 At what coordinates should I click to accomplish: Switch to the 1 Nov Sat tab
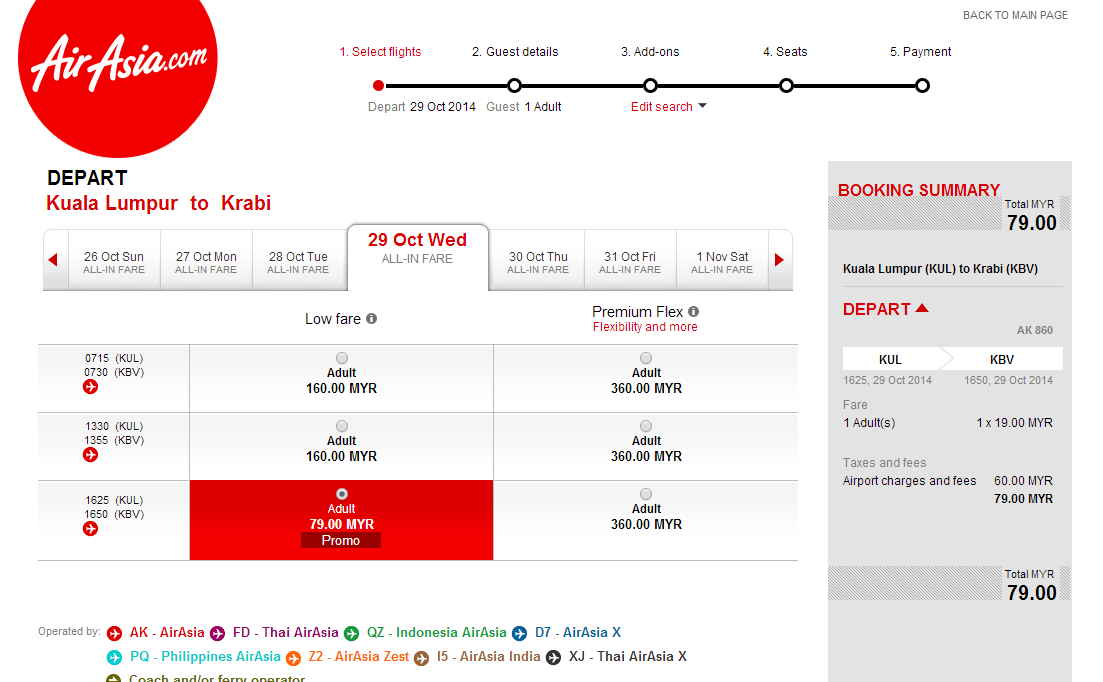(722, 262)
